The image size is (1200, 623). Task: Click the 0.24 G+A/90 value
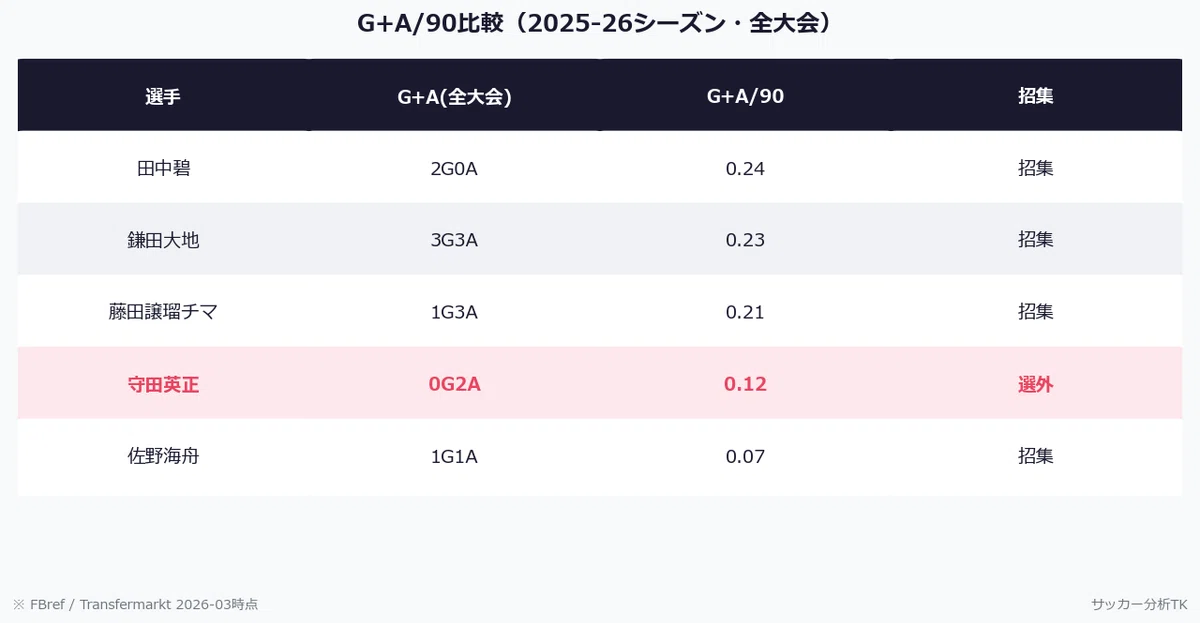pos(745,168)
